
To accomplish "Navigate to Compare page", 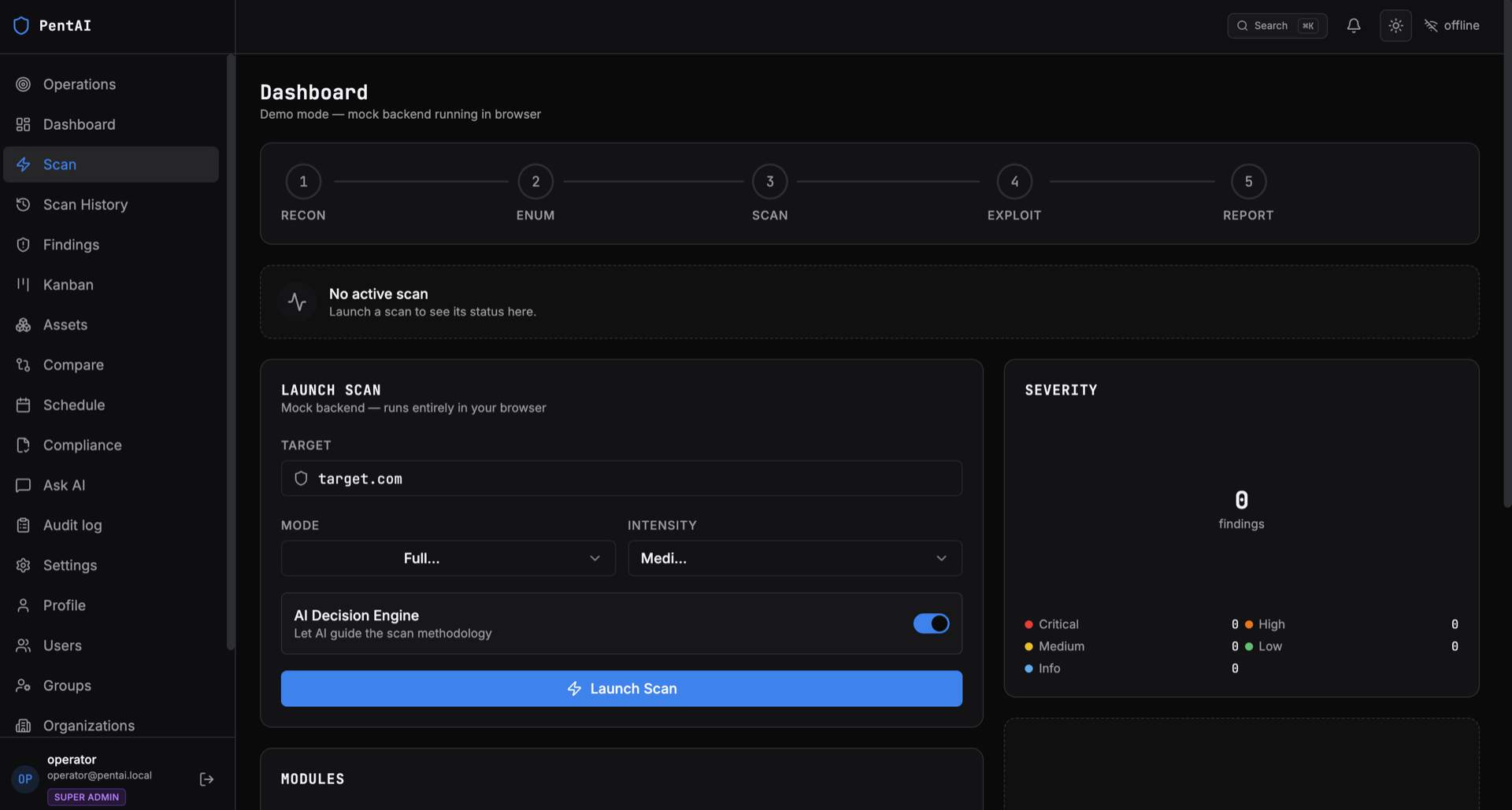I will tap(73, 365).
